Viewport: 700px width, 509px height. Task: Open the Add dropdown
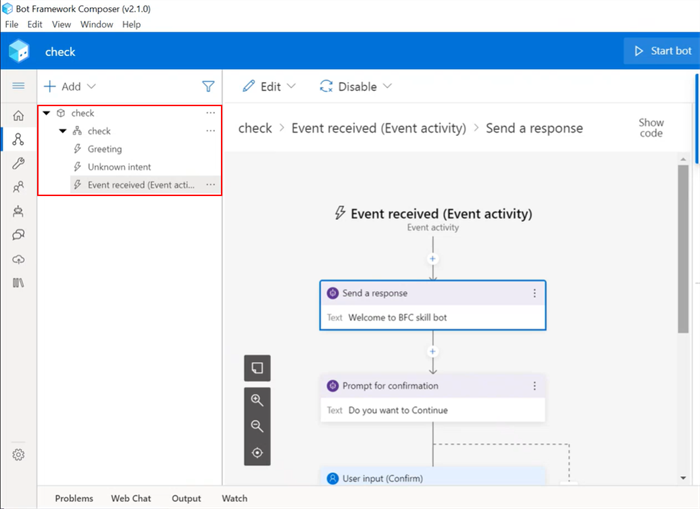[70, 87]
